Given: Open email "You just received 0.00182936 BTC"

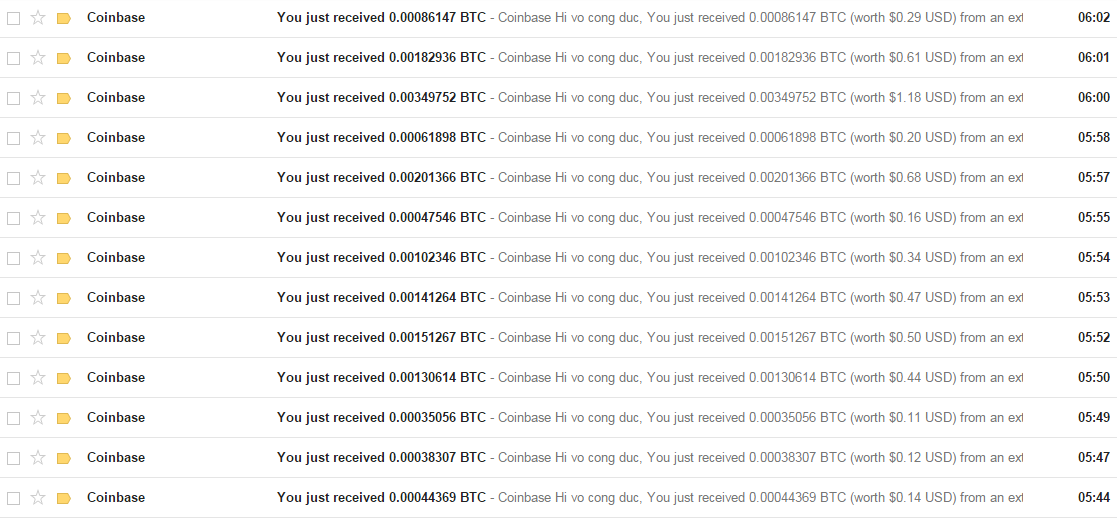Looking at the screenshot, I should coord(381,57).
